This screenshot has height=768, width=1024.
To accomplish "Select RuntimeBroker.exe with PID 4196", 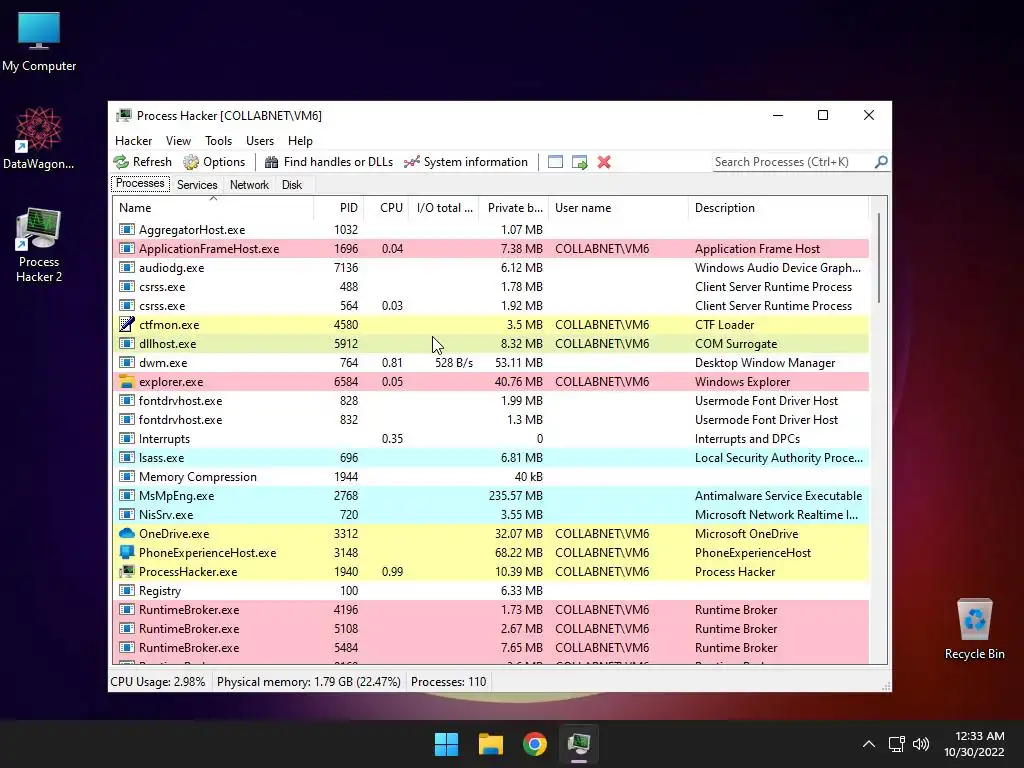I will tap(491, 609).
